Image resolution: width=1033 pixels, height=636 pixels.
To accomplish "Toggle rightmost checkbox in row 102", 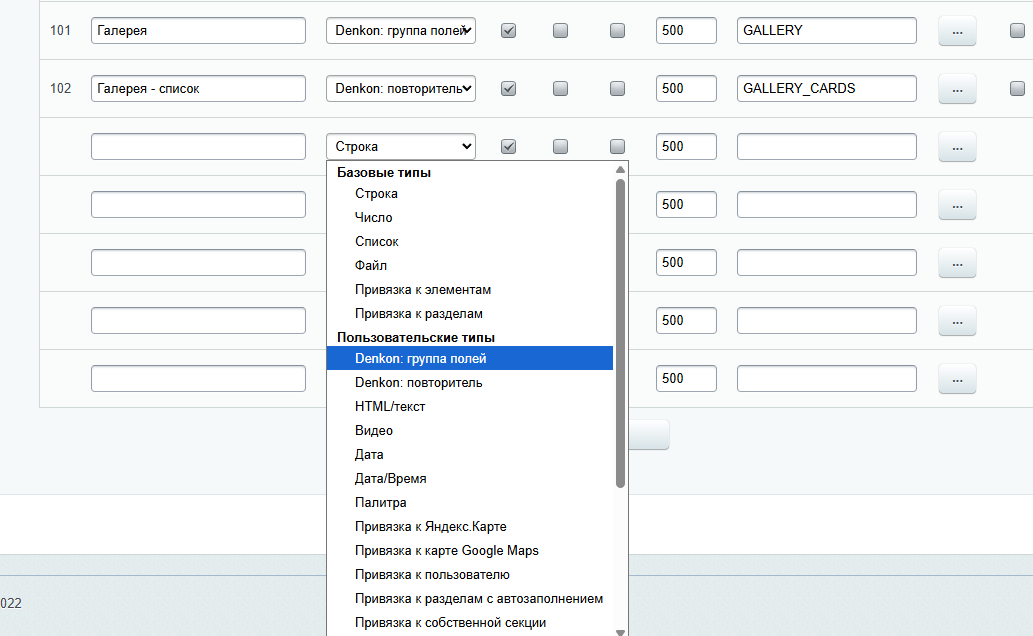I will pos(1017,88).
